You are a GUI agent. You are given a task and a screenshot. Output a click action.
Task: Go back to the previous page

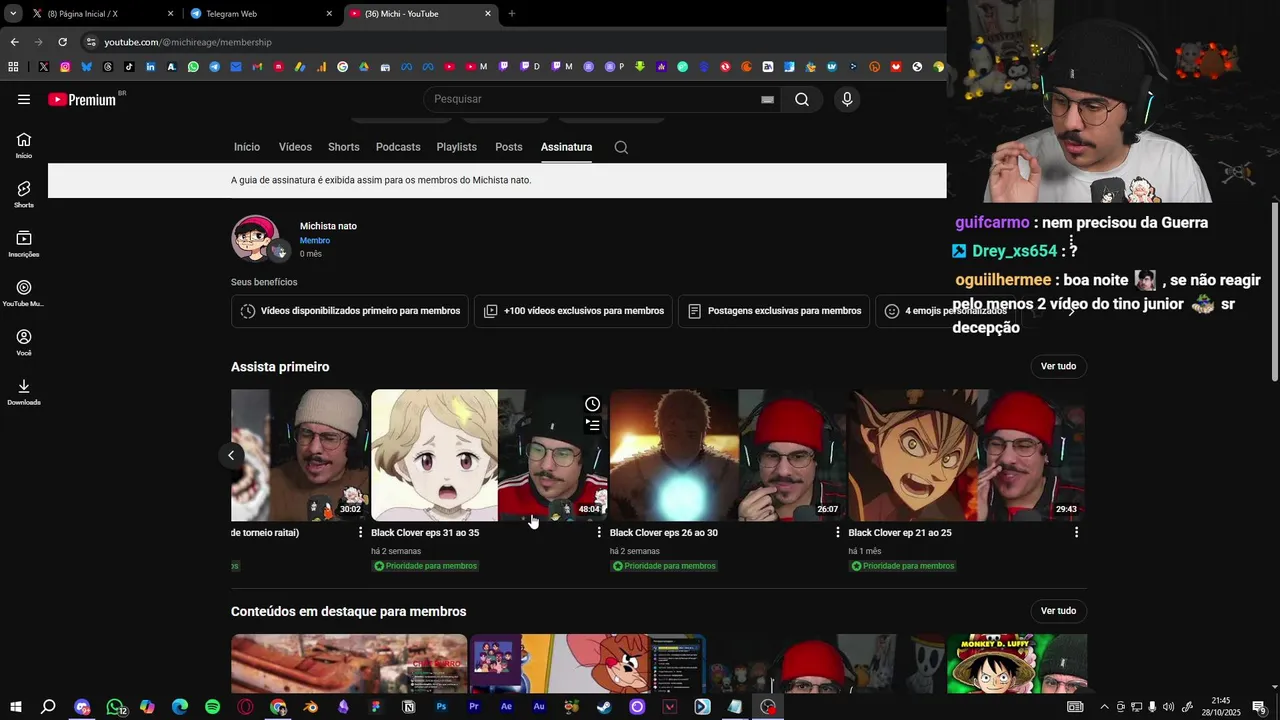(x=14, y=42)
